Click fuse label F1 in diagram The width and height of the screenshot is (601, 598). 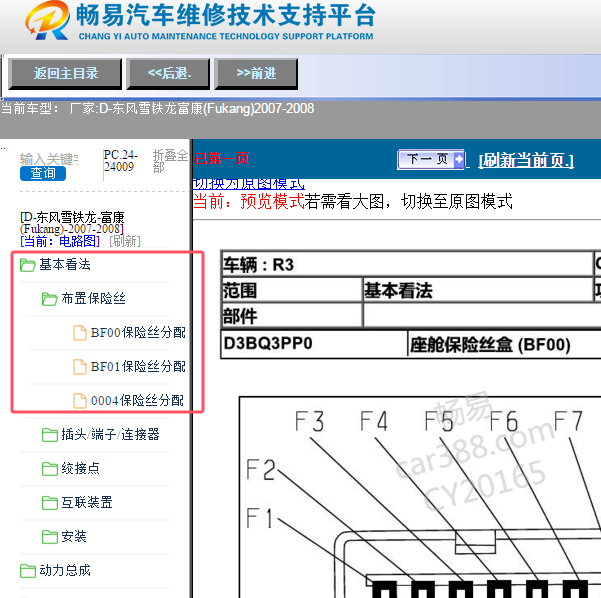[259, 518]
